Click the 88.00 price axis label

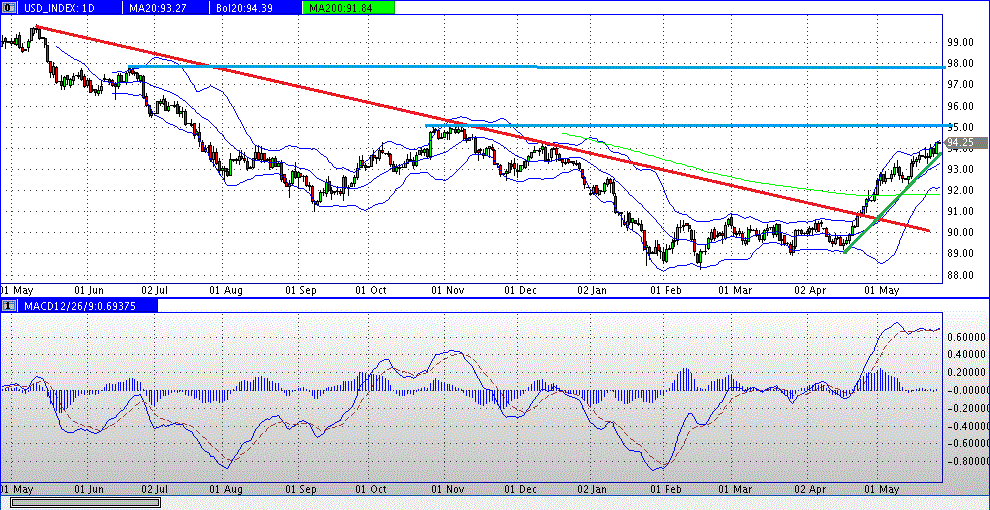[x=960, y=275]
